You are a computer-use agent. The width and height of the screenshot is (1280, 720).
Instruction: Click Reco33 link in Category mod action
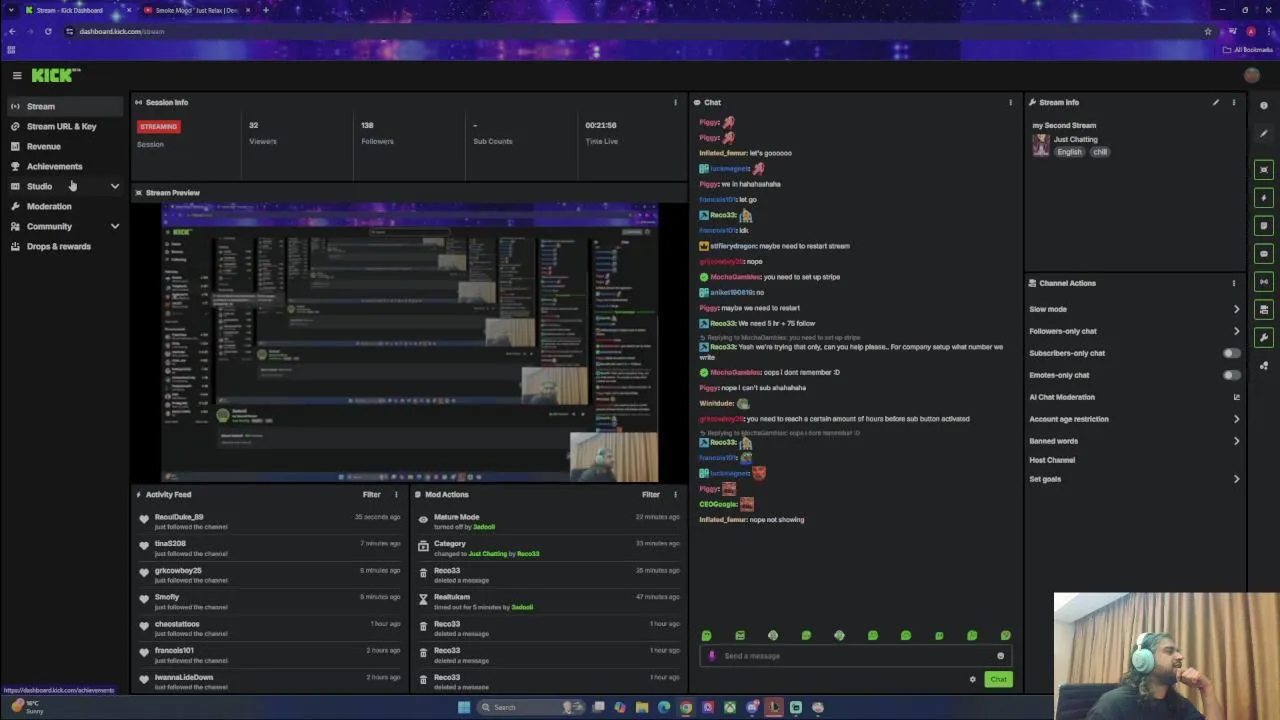(x=528, y=554)
